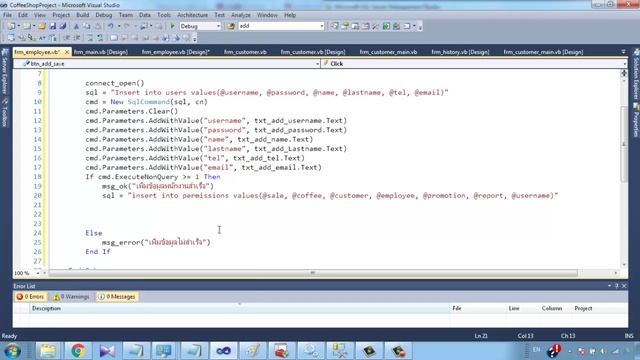Switch to frm_customer.vb tab
This screenshot has height=360, width=640.
coord(245,52)
